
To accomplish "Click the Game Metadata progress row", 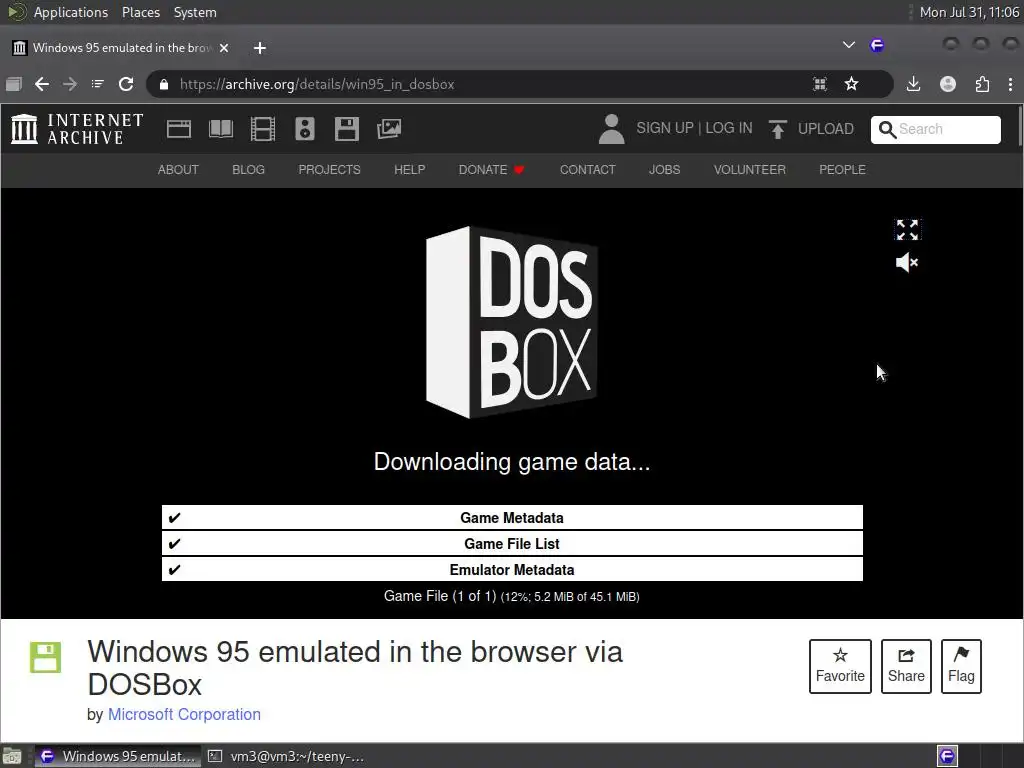I will pos(512,518).
